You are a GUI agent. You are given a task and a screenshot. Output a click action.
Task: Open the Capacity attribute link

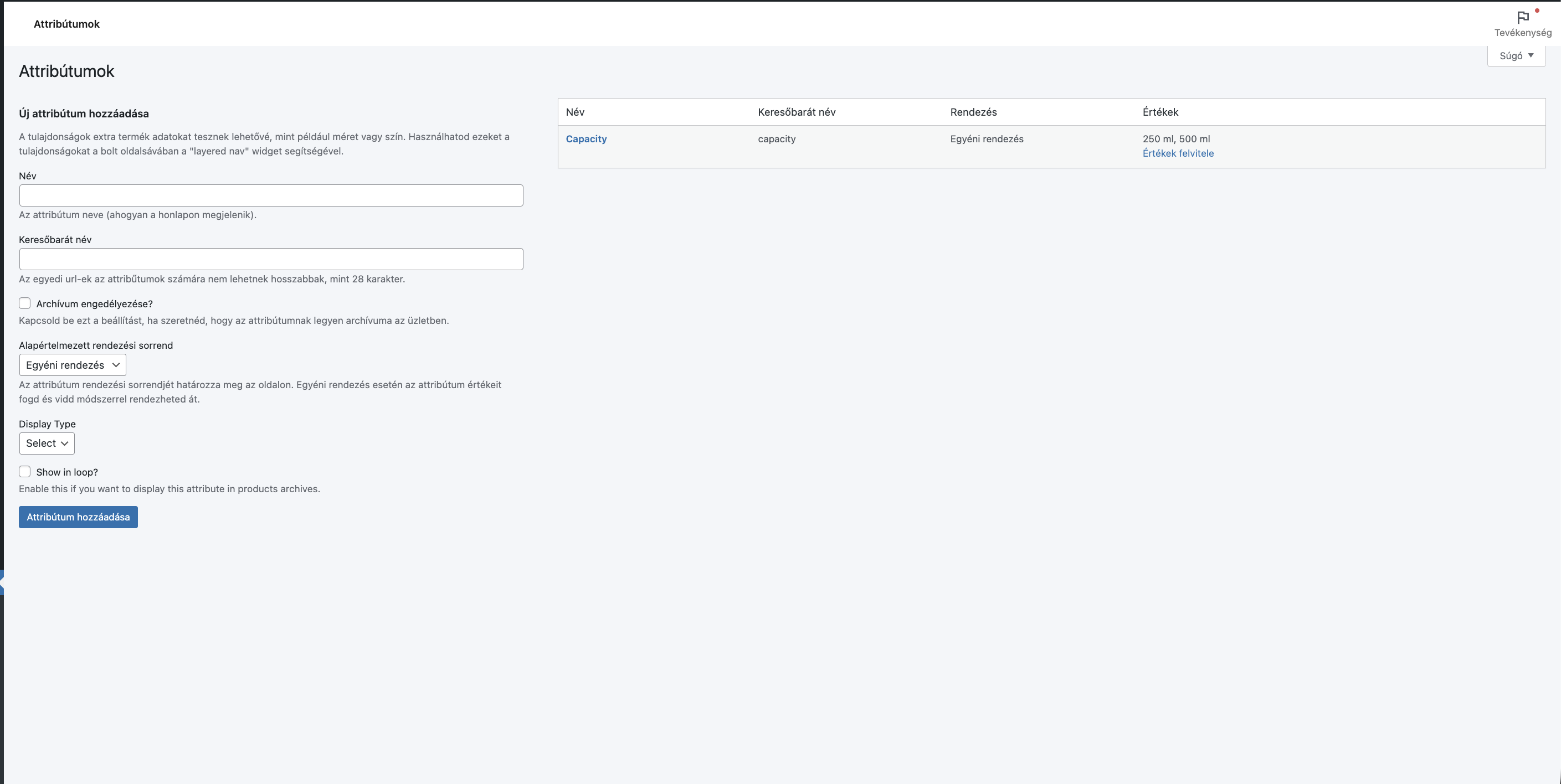(586, 139)
